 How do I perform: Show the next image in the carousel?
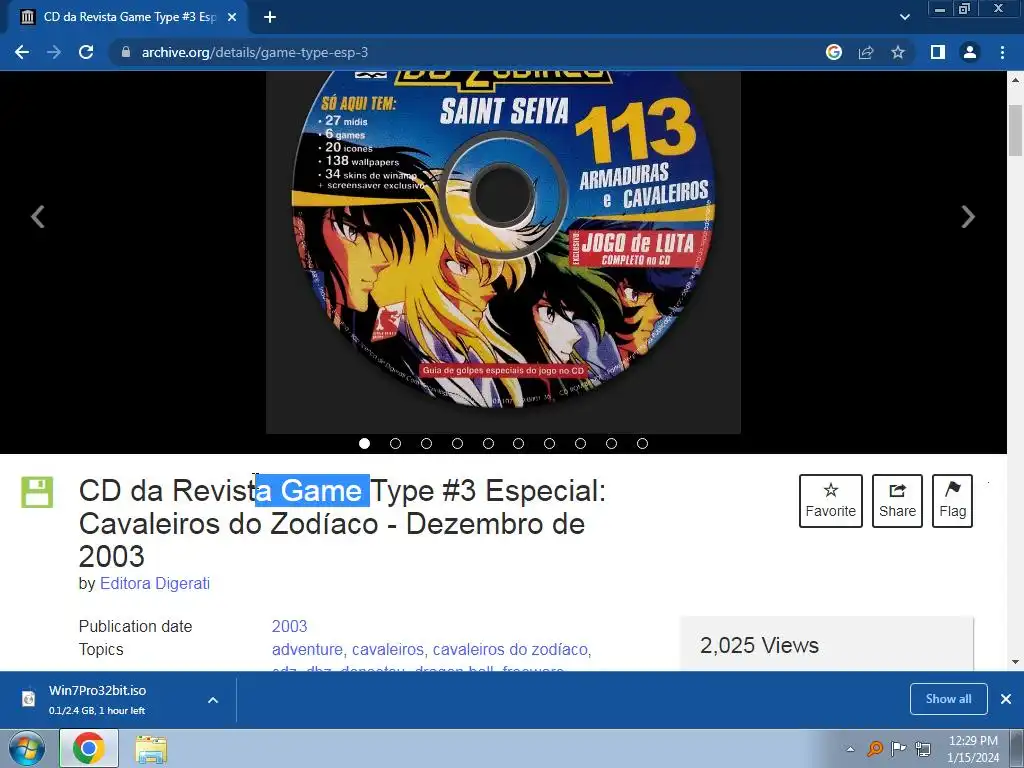coord(968,217)
